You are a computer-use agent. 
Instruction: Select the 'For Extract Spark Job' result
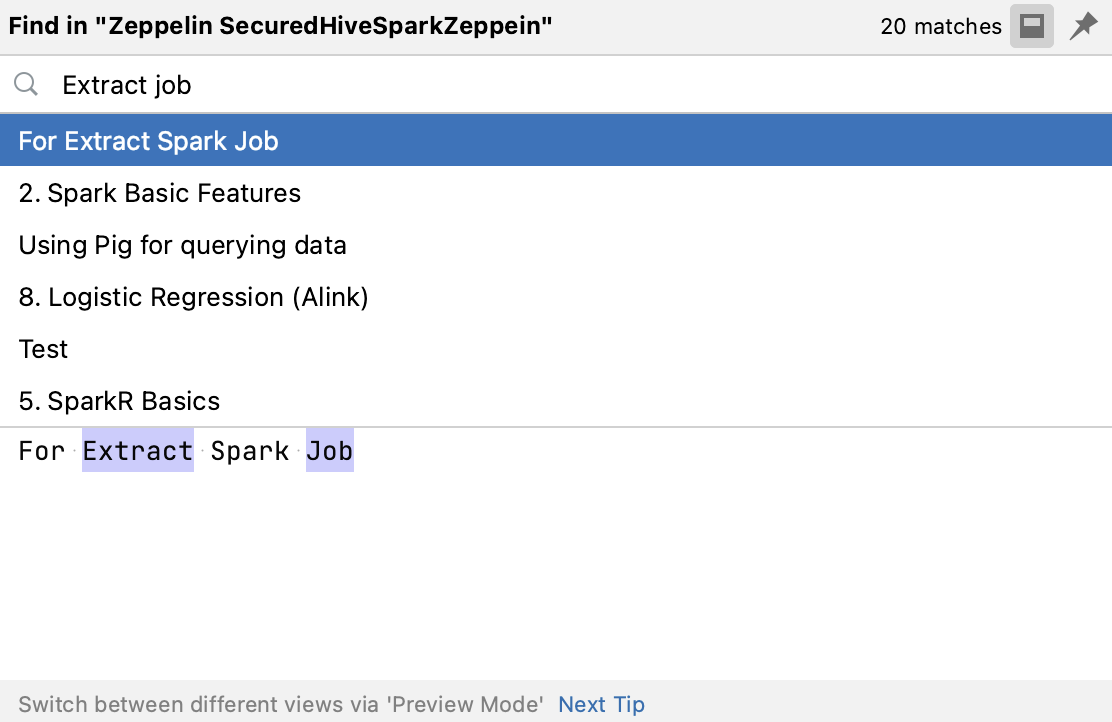pyautogui.click(x=556, y=140)
